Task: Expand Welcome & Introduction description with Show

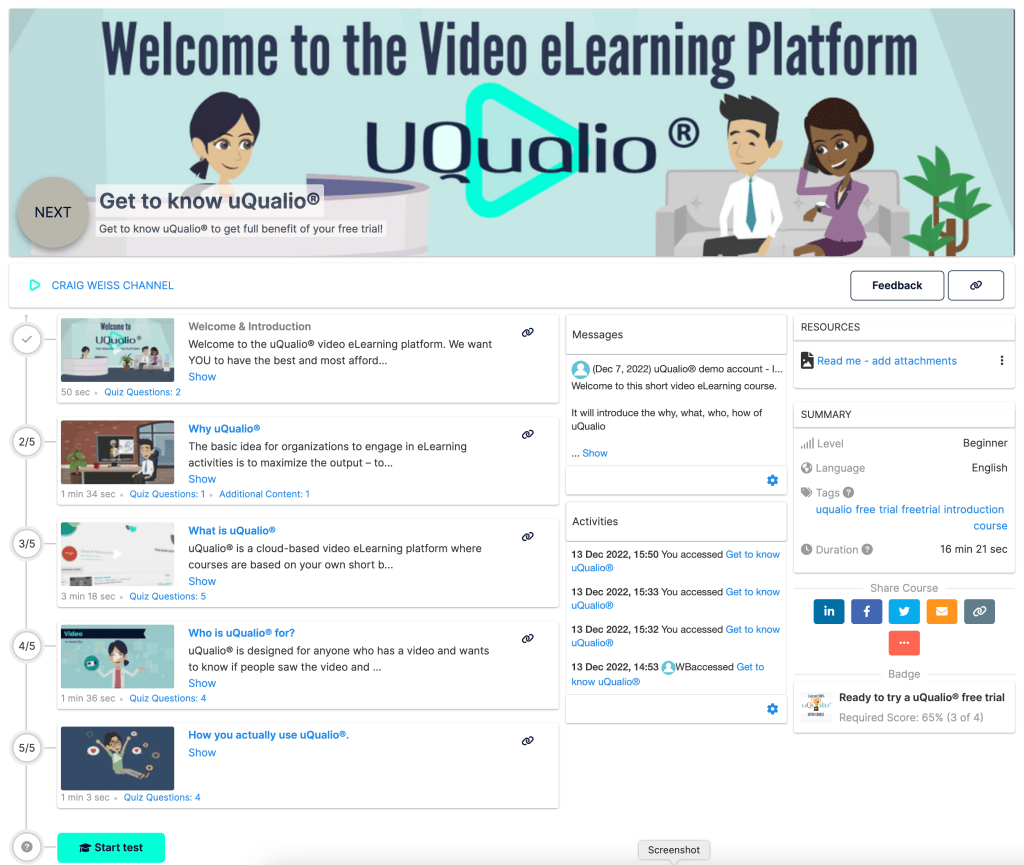Action: [x=202, y=377]
